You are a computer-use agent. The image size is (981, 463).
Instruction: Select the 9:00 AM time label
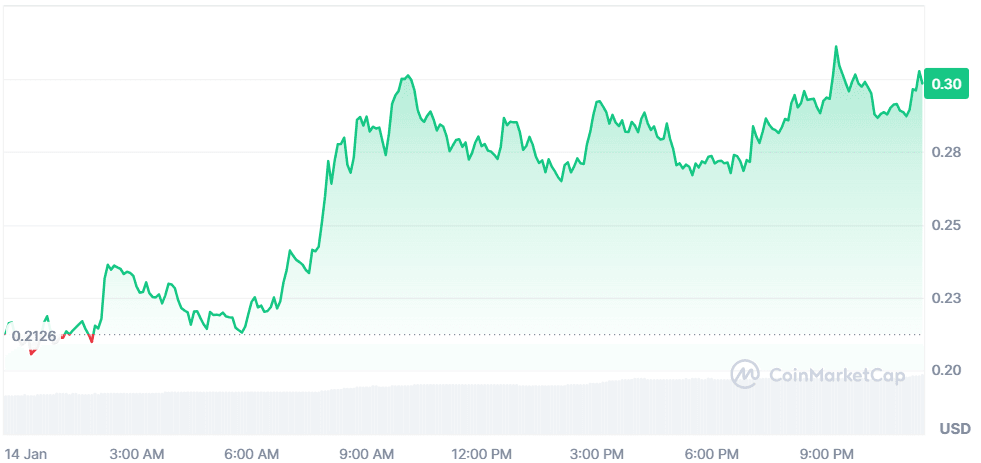pos(367,453)
